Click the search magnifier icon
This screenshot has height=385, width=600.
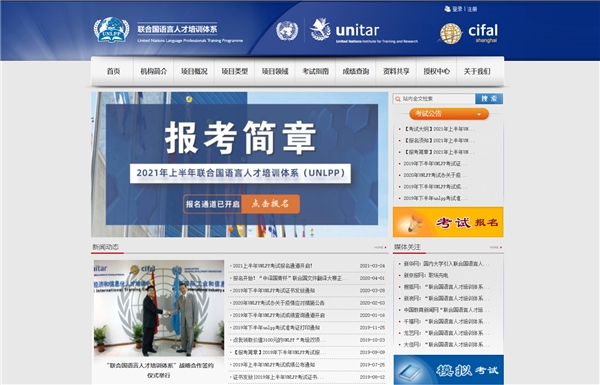(x=398, y=99)
